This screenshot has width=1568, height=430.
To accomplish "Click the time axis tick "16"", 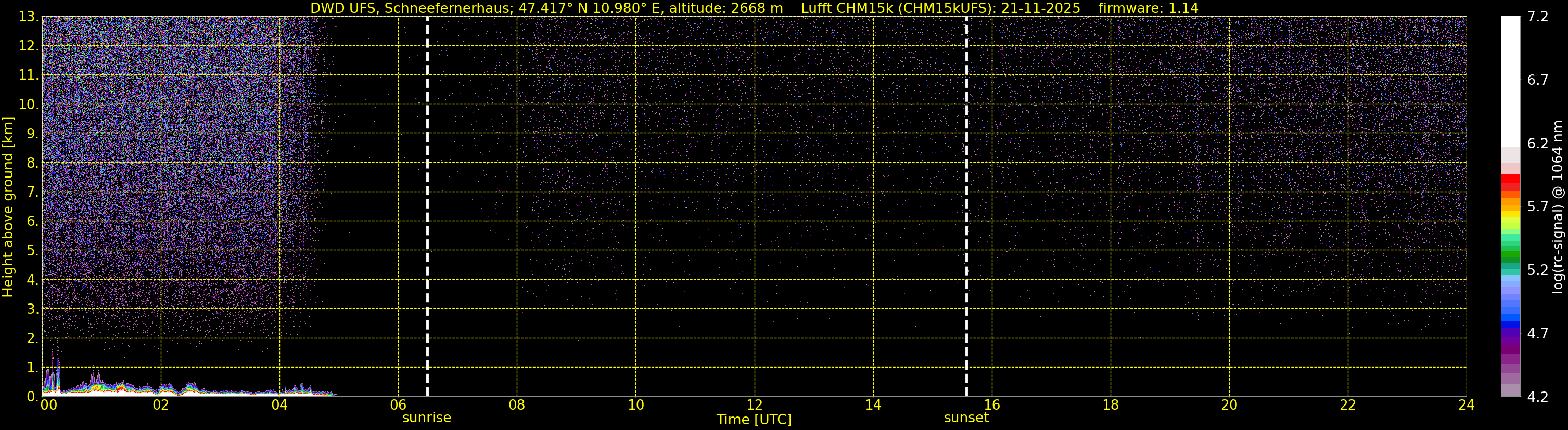I will 992,405.
